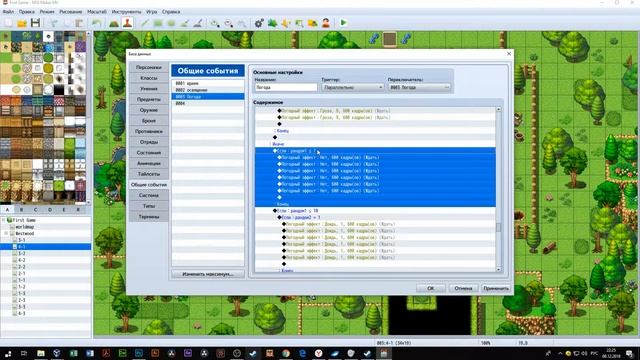Select the Rectangle drawing tool
This screenshot has height=360, width=640.
tap(158, 23)
